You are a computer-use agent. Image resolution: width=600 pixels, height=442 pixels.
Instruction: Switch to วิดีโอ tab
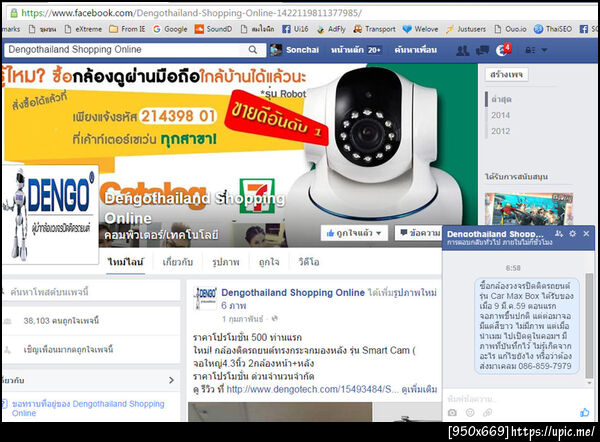click(309, 262)
